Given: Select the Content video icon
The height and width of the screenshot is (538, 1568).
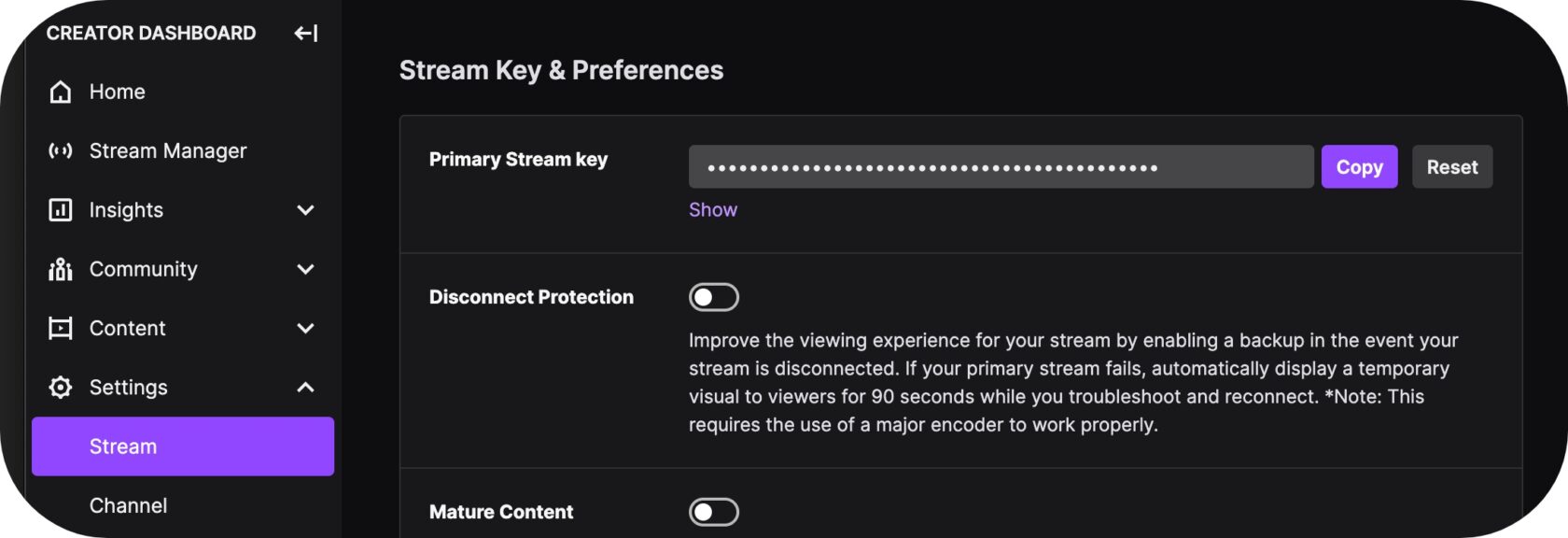Looking at the screenshot, I should pyautogui.click(x=60, y=328).
